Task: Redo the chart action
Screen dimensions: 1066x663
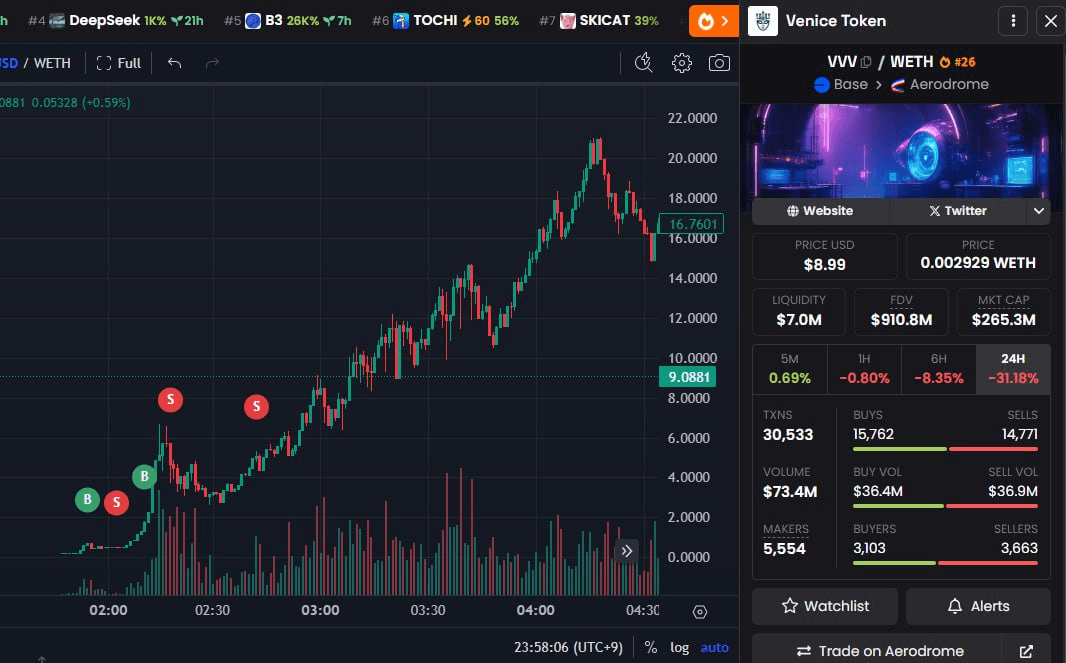Action: [x=212, y=63]
